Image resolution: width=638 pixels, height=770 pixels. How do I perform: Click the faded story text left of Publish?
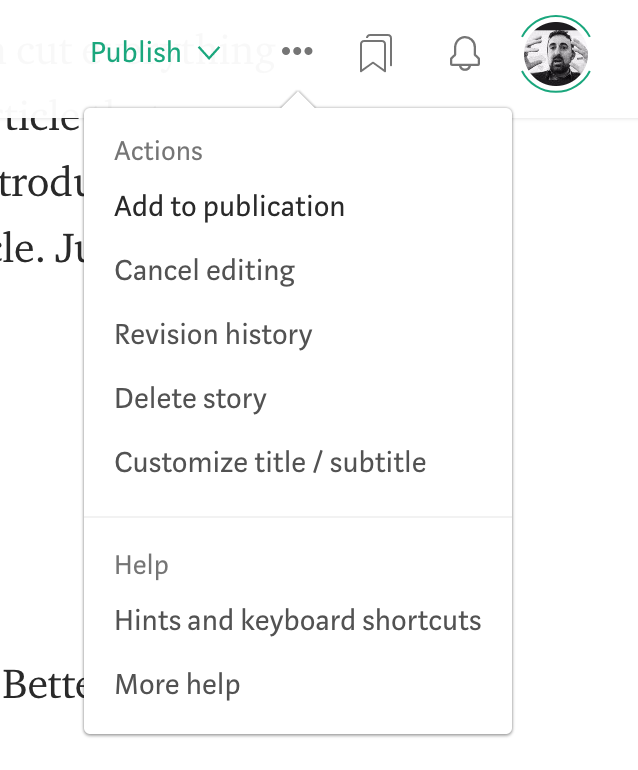(x=40, y=52)
